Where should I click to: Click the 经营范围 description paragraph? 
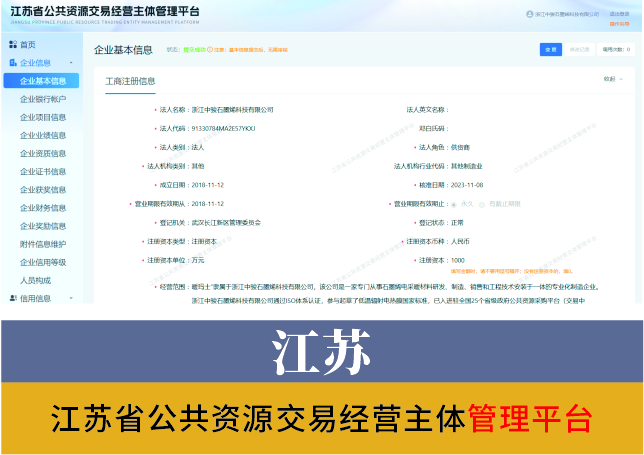tap(395, 294)
